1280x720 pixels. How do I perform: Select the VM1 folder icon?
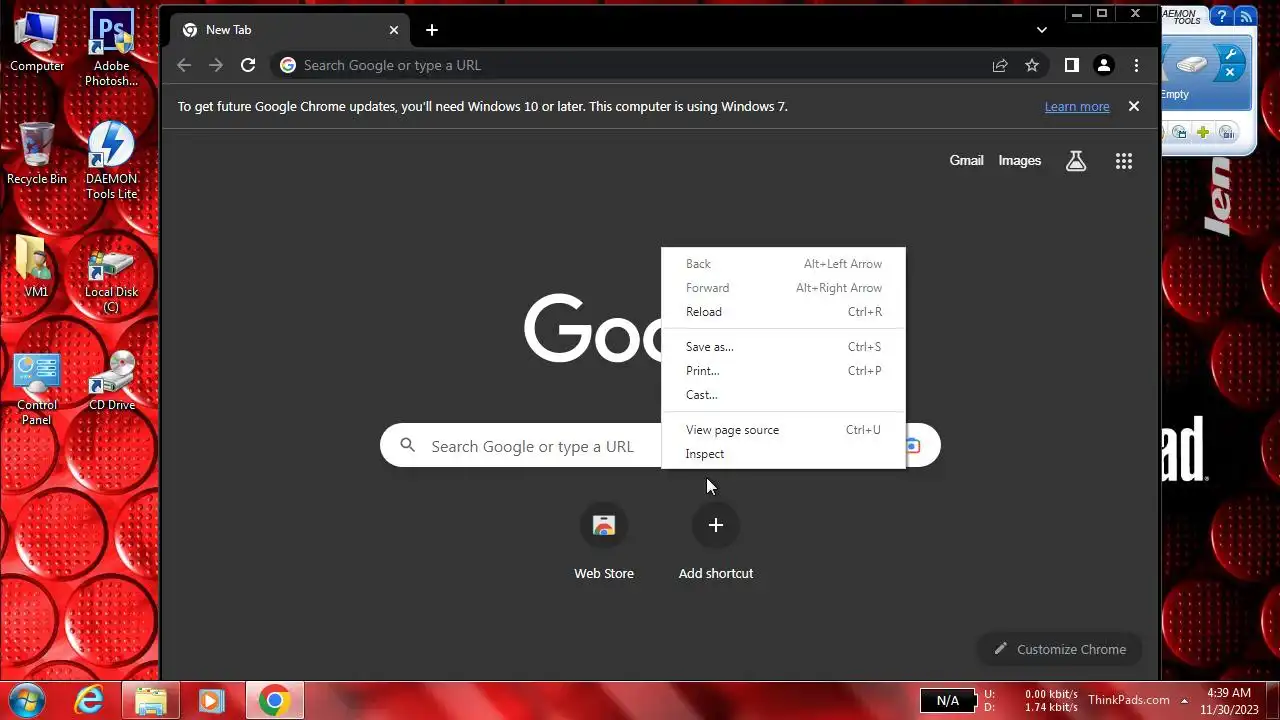36,266
